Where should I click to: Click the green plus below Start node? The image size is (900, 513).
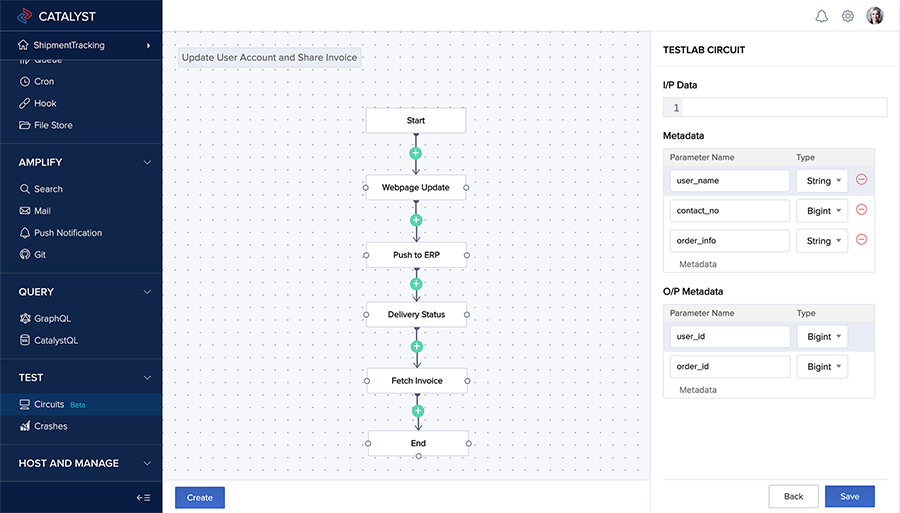click(x=416, y=154)
